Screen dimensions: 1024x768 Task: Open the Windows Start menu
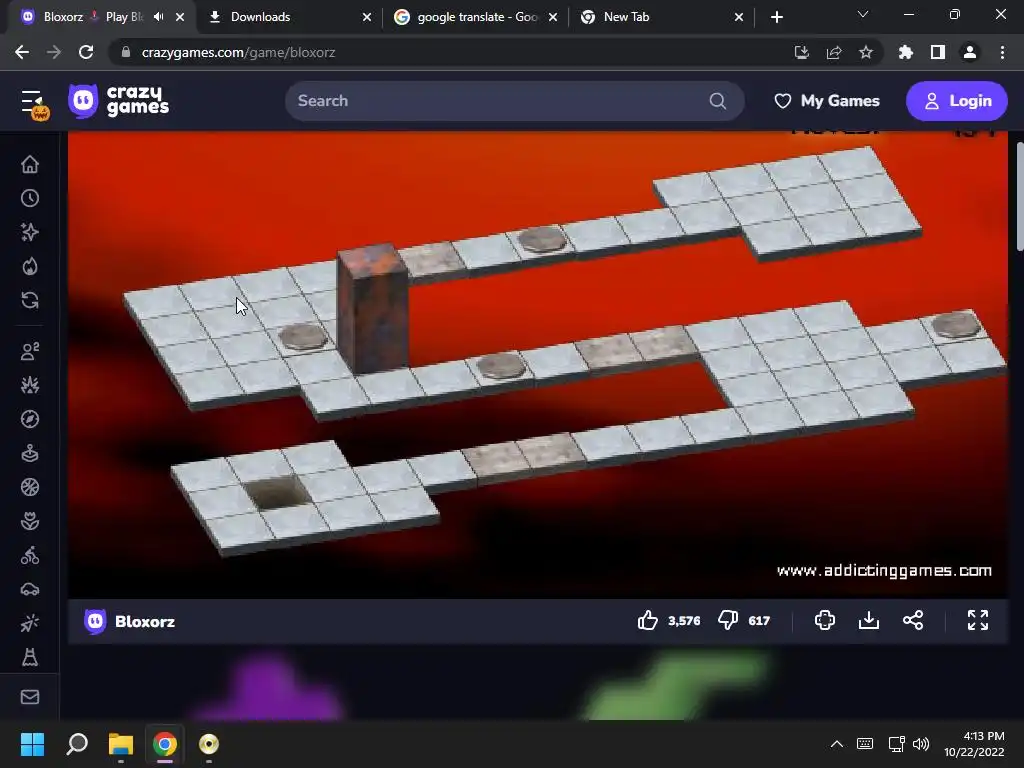[32, 744]
